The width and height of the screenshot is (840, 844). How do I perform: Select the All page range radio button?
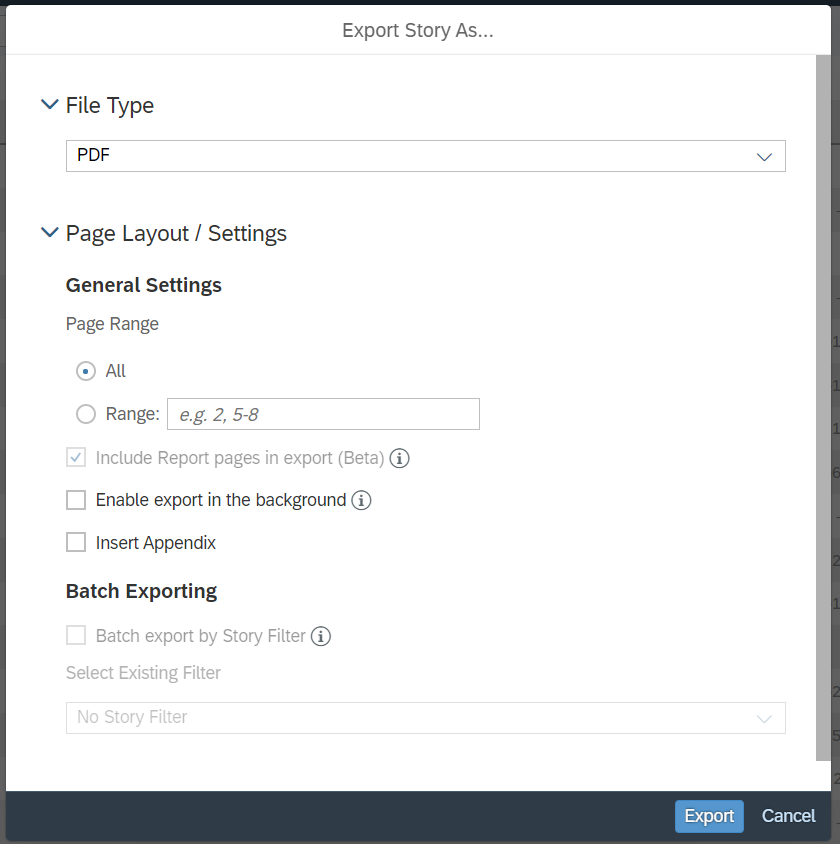click(86, 371)
